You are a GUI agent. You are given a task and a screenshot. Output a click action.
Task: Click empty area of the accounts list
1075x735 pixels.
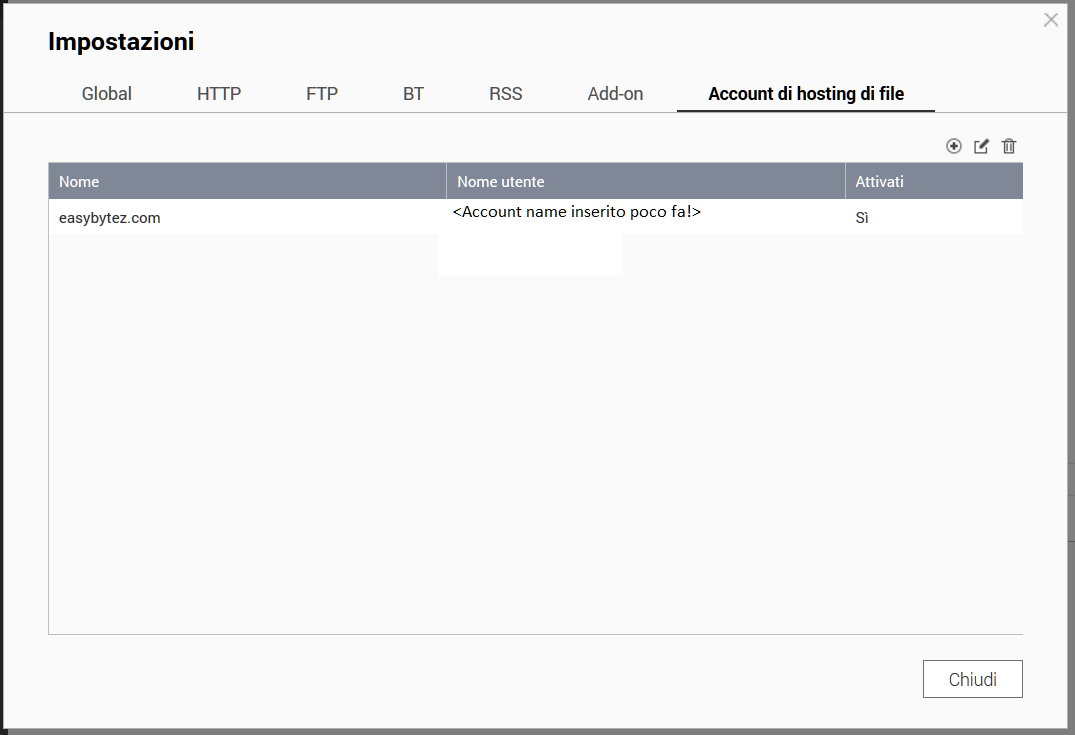(x=535, y=450)
